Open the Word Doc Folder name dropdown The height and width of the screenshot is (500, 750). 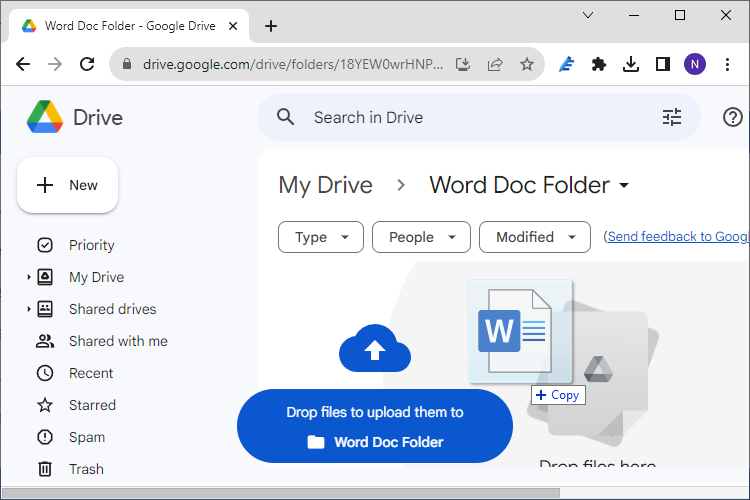point(625,186)
